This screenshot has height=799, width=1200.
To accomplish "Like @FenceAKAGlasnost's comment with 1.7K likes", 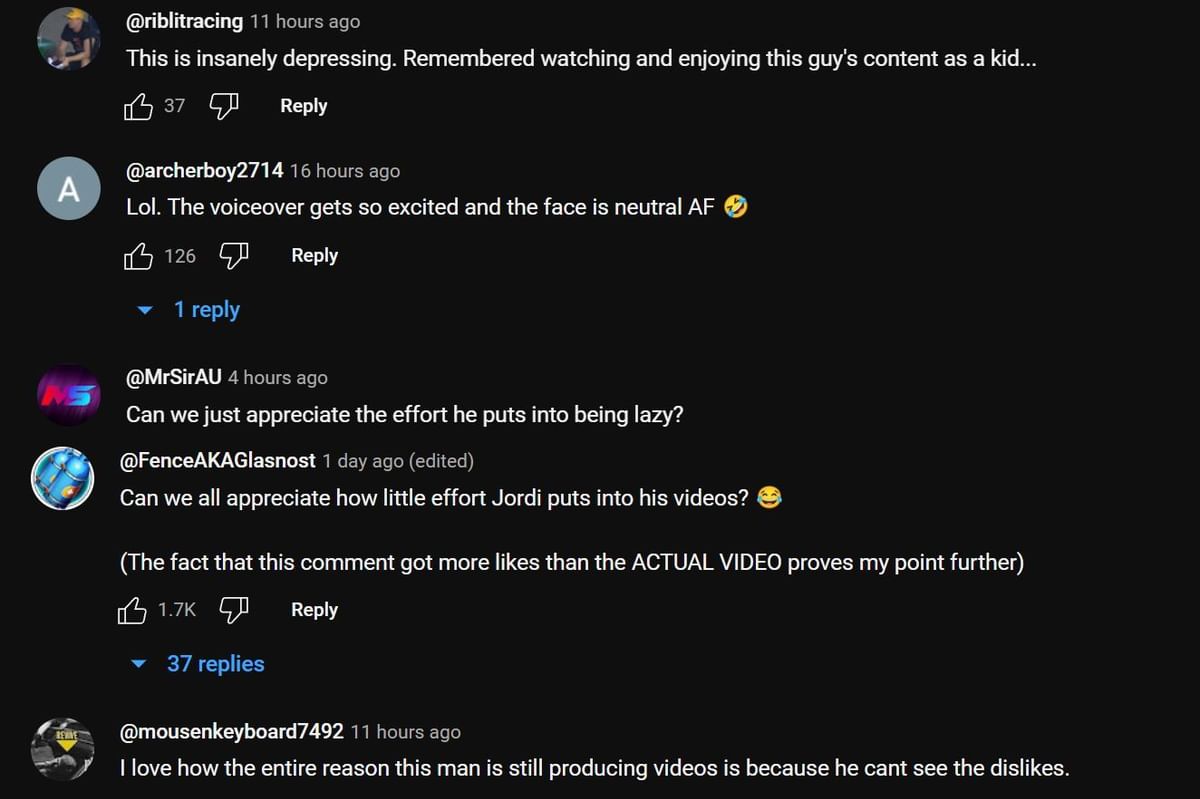I will point(132,610).
